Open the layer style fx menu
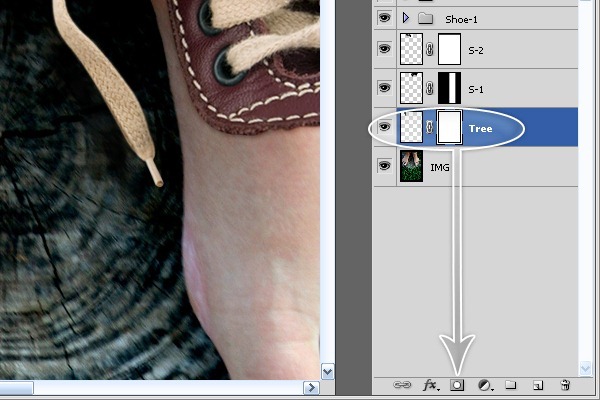600x400 pixels. tap(432, 384)
